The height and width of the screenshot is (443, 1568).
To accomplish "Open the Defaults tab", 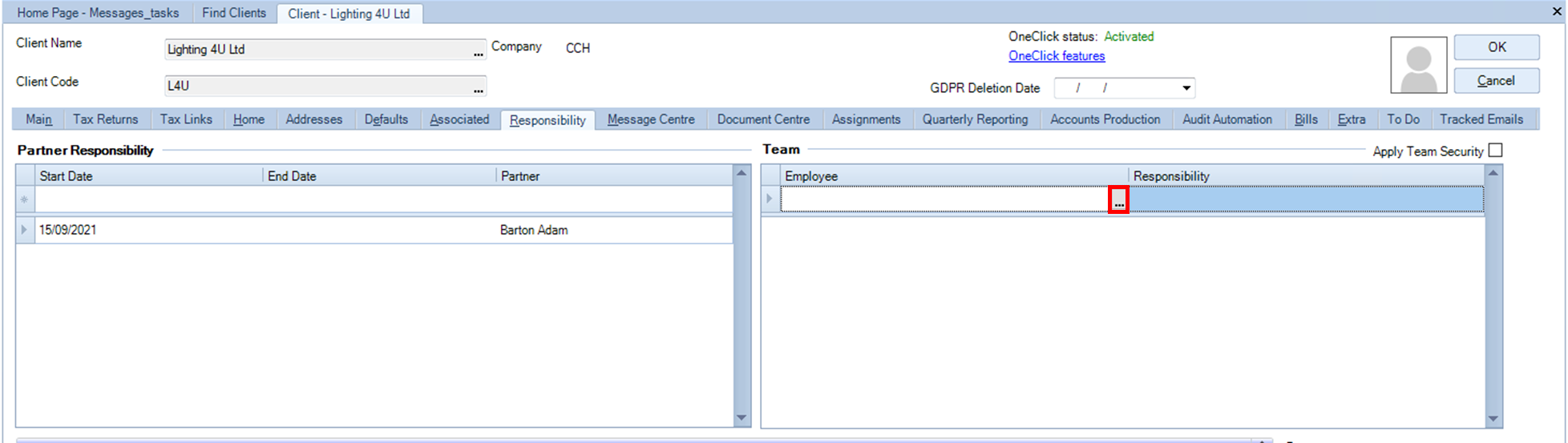I will (386, 119).
